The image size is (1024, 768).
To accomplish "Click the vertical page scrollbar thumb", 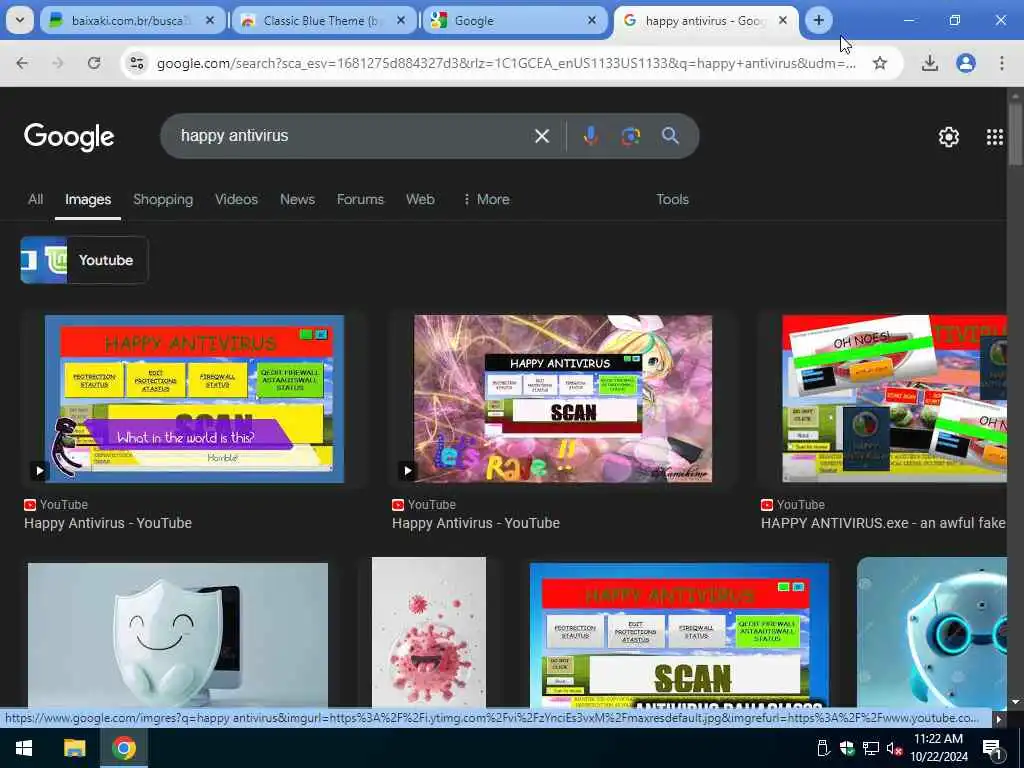I will (1015, 133).
